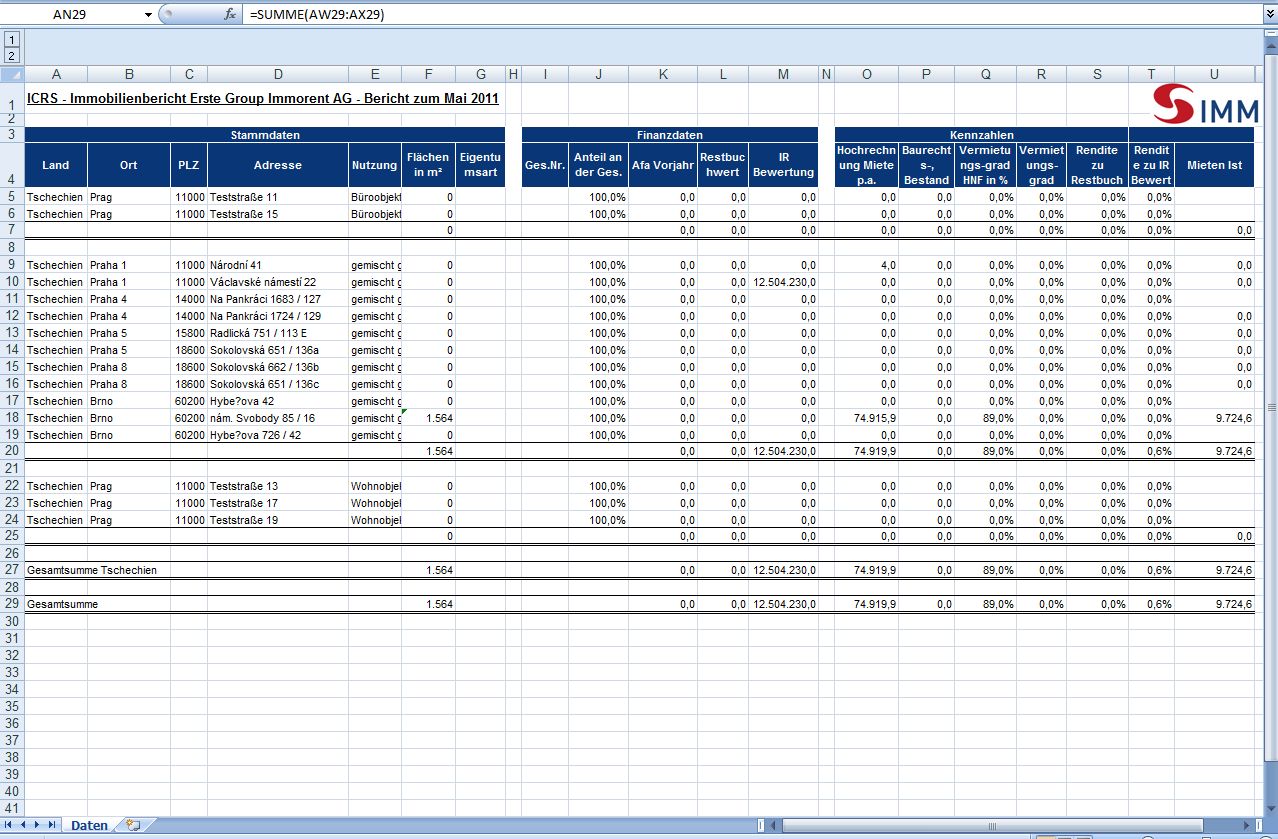Collapse columns to outline level 1
Image resolution: width=1278 pixels, height=839 pixels.
pyautogui.click(x=12, y=39)
